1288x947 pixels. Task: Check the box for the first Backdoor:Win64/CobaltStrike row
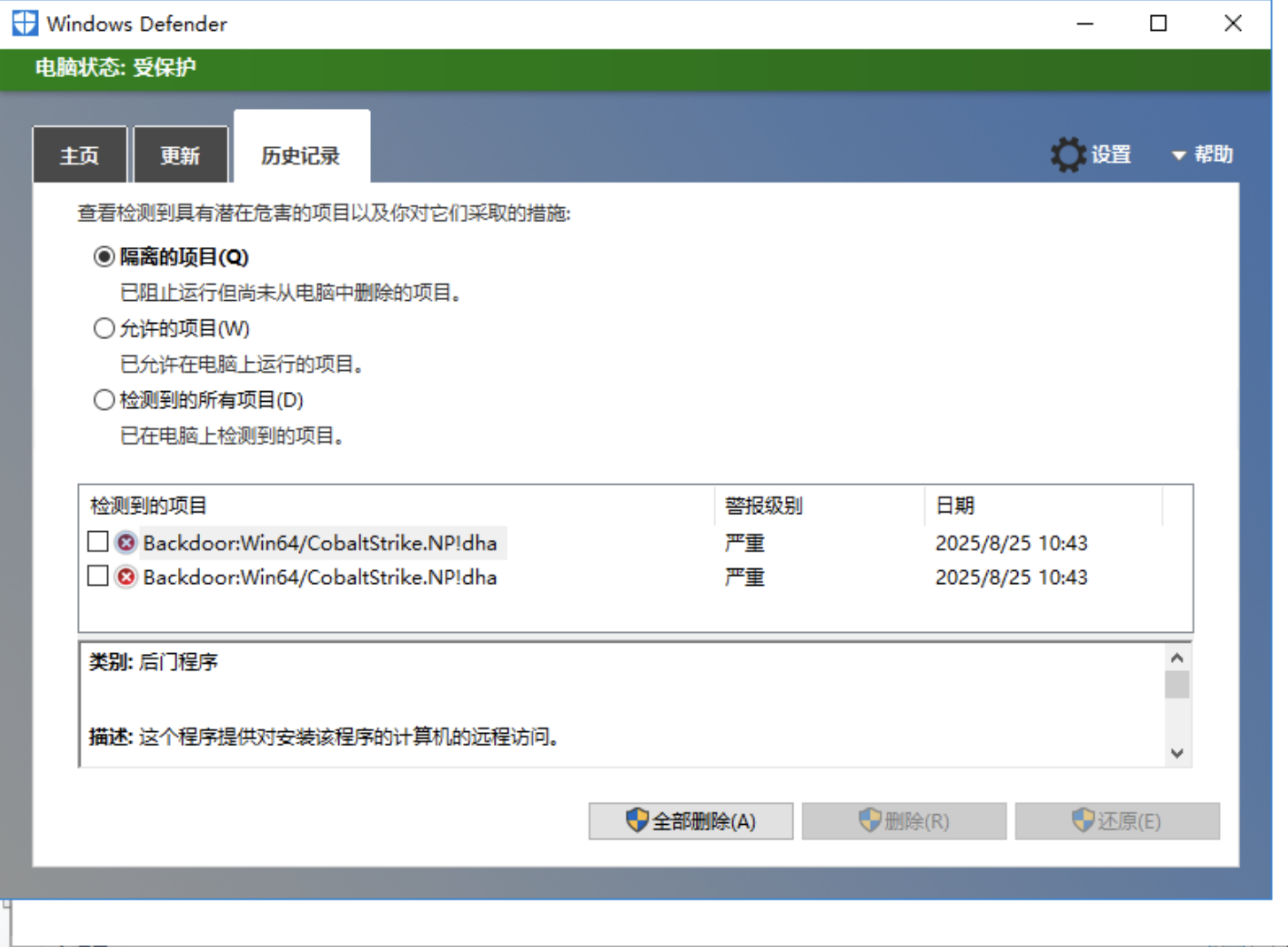coord(98,542)
